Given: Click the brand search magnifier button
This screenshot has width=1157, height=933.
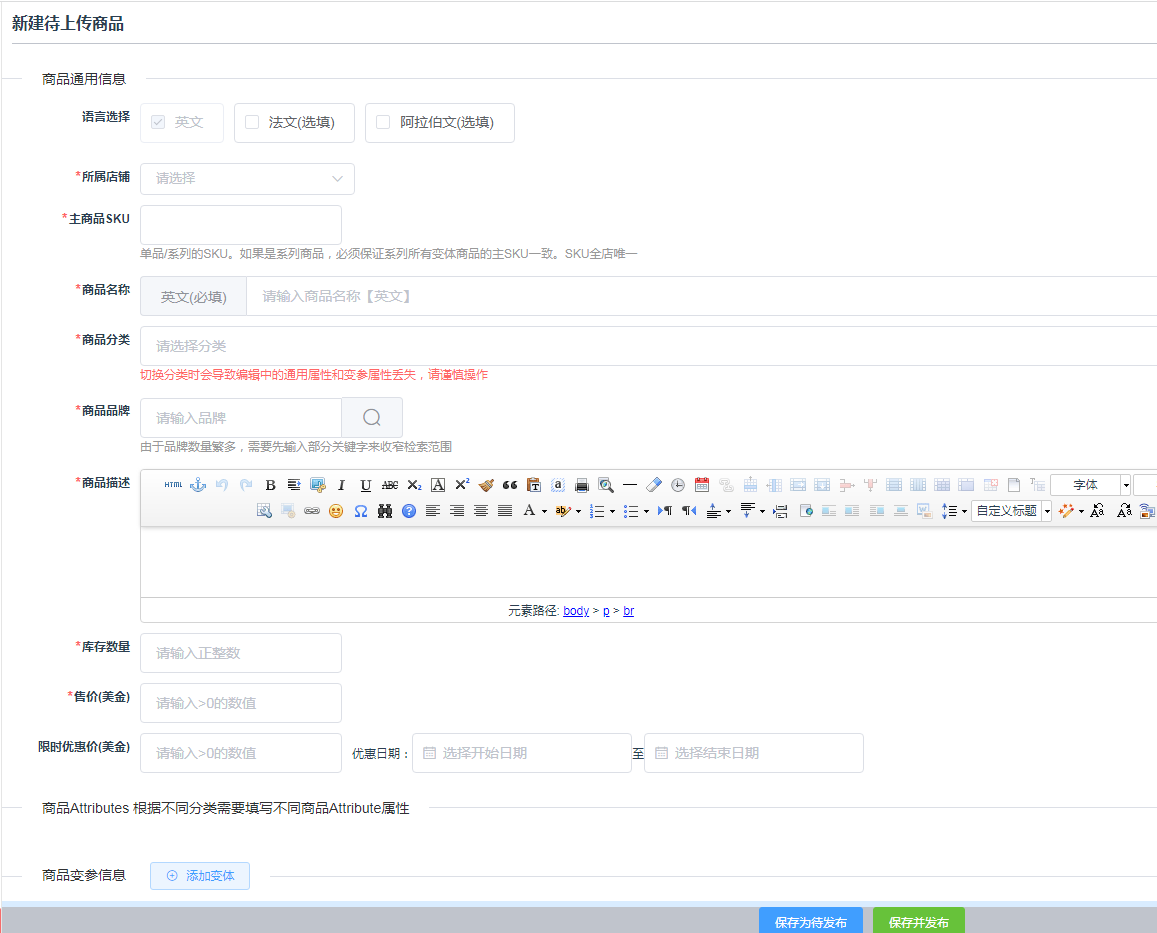Looking at the screenshot, I should [x=372, y=418].
